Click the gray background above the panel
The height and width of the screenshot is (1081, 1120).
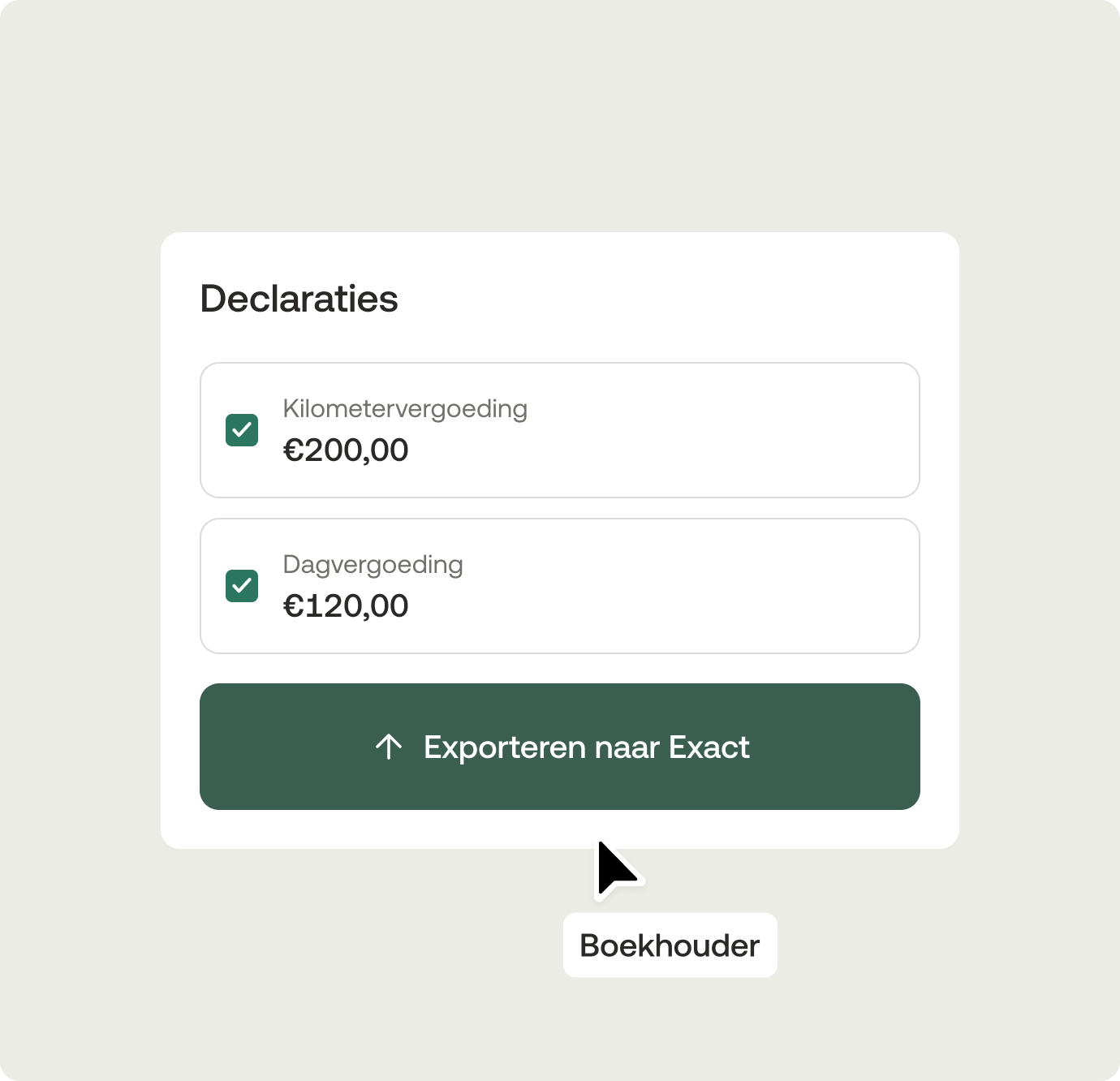pos(560,114)
